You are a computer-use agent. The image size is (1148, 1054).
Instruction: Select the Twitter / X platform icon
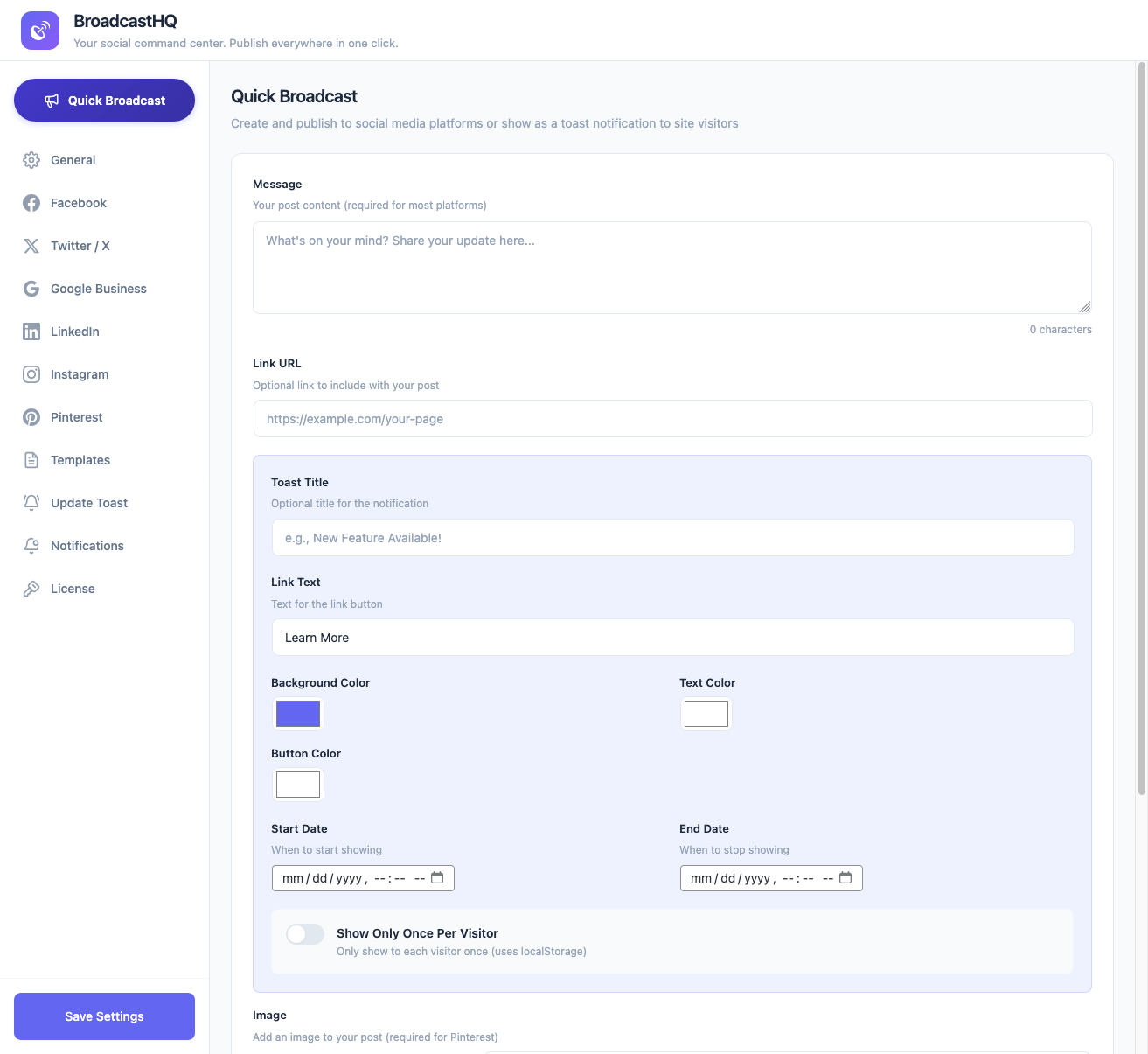(x=31, y=246)
